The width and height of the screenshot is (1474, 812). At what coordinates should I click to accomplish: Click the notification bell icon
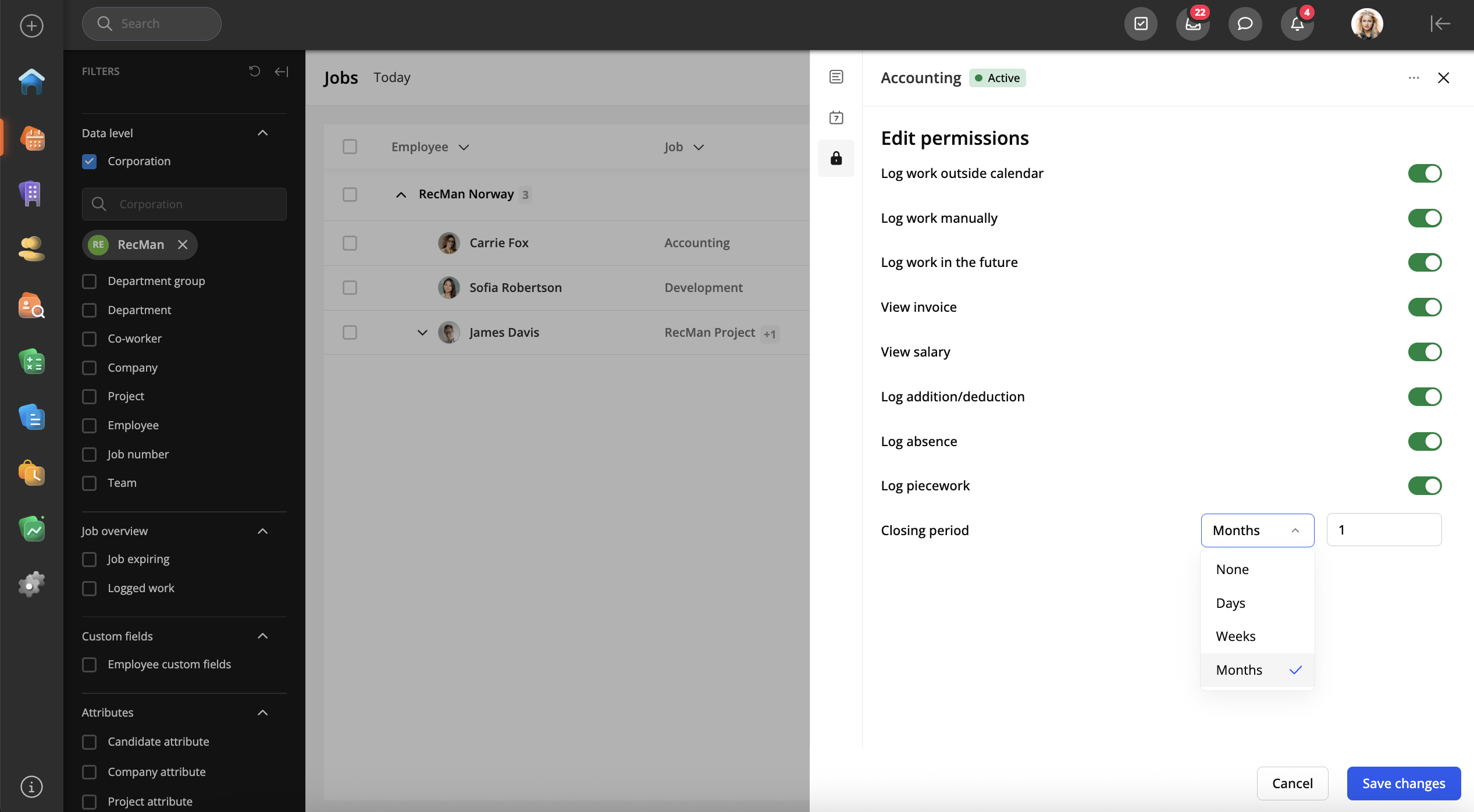click(1297, 24)
